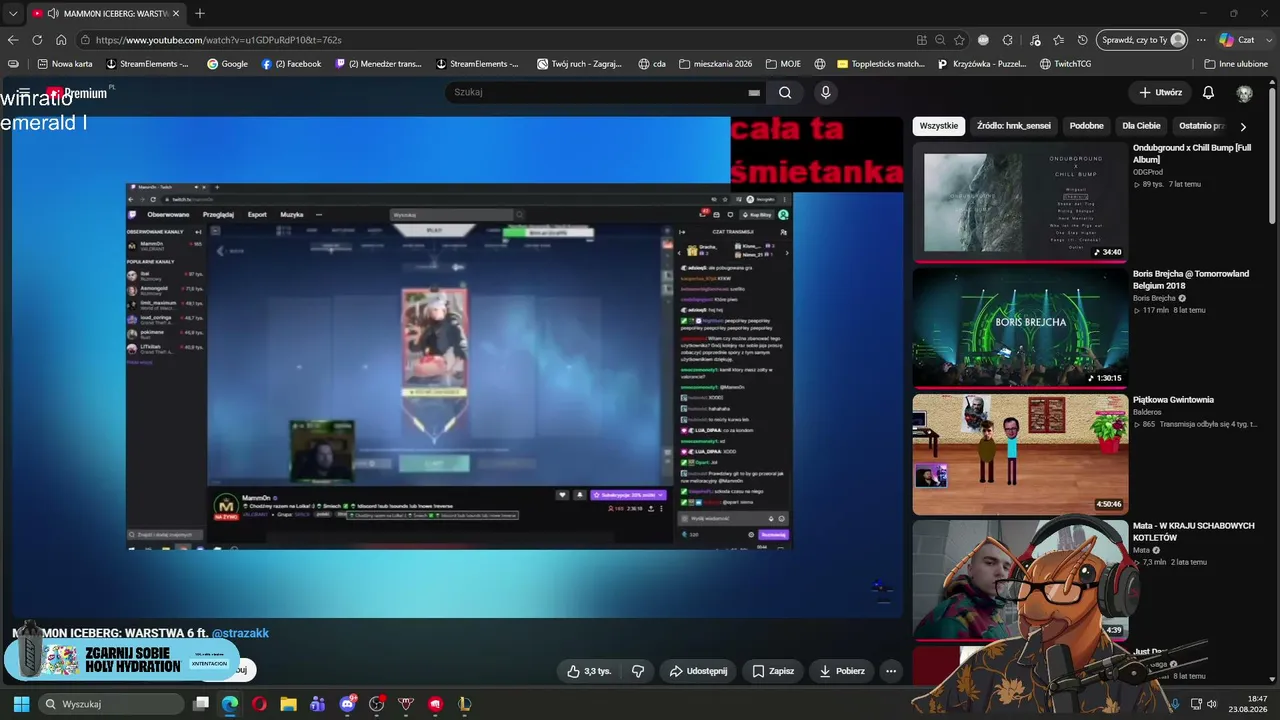Open the MOJE bookmarks folder
1280x720 pixels.
783,64
